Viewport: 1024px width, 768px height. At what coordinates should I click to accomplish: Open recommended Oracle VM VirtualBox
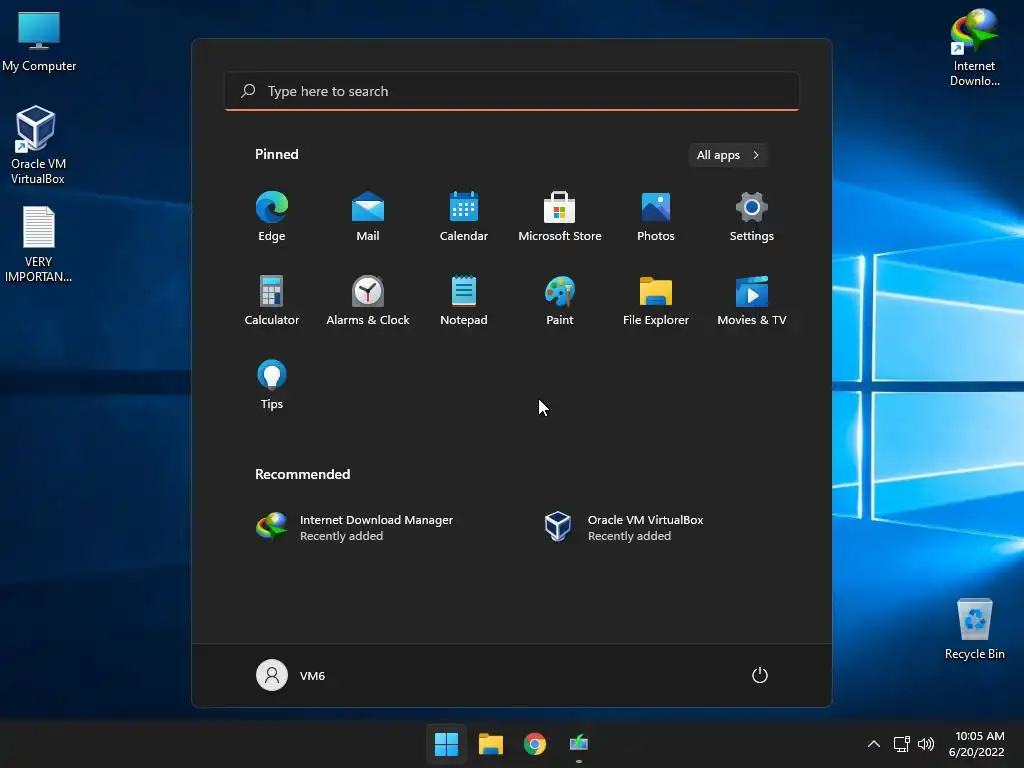point(626,527)
